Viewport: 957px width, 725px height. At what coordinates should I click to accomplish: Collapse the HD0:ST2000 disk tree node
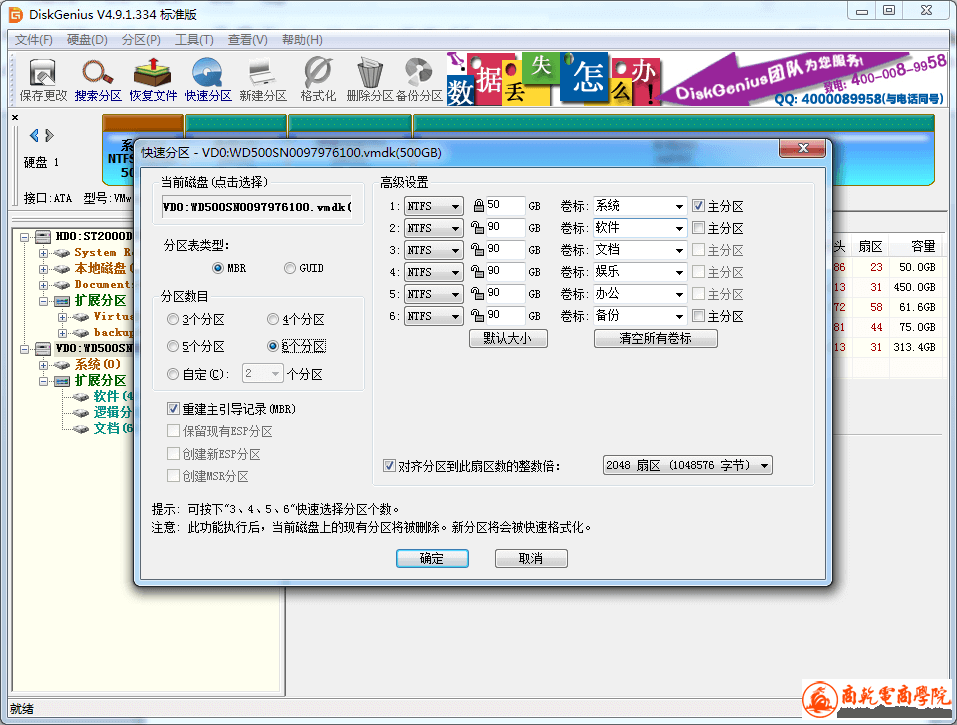(x=24, y=237)
